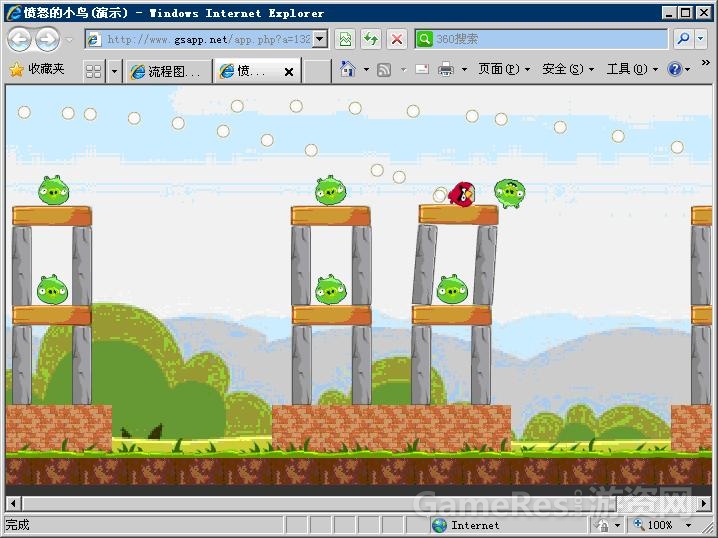The height and width of the screenshot is (538, 718).
Task: Click the pig inside the left tower
Action: pyautogui.click(x=52, y=289)
